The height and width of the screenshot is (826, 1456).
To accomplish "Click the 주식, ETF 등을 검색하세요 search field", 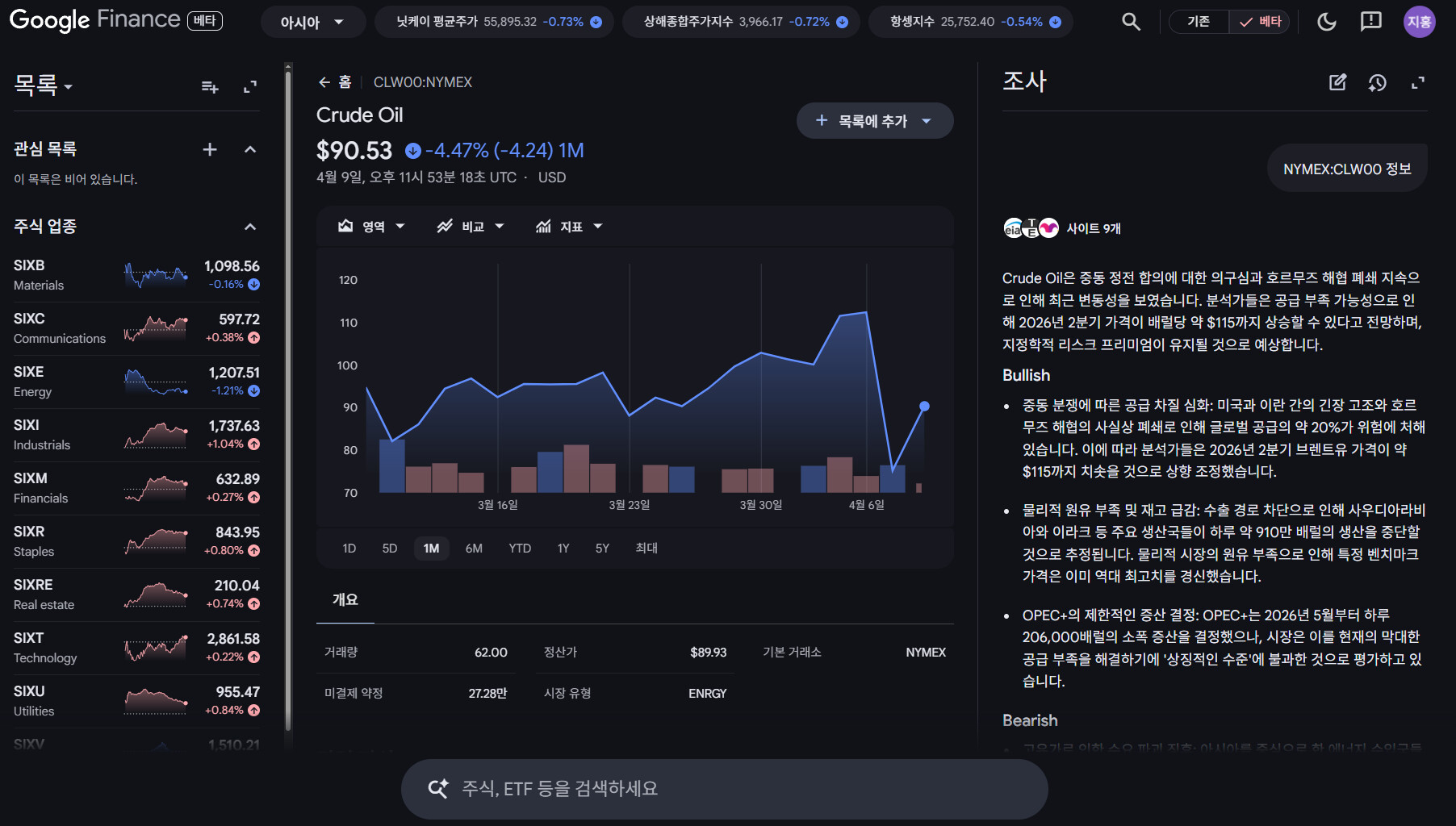I will (x=724, y=788).
